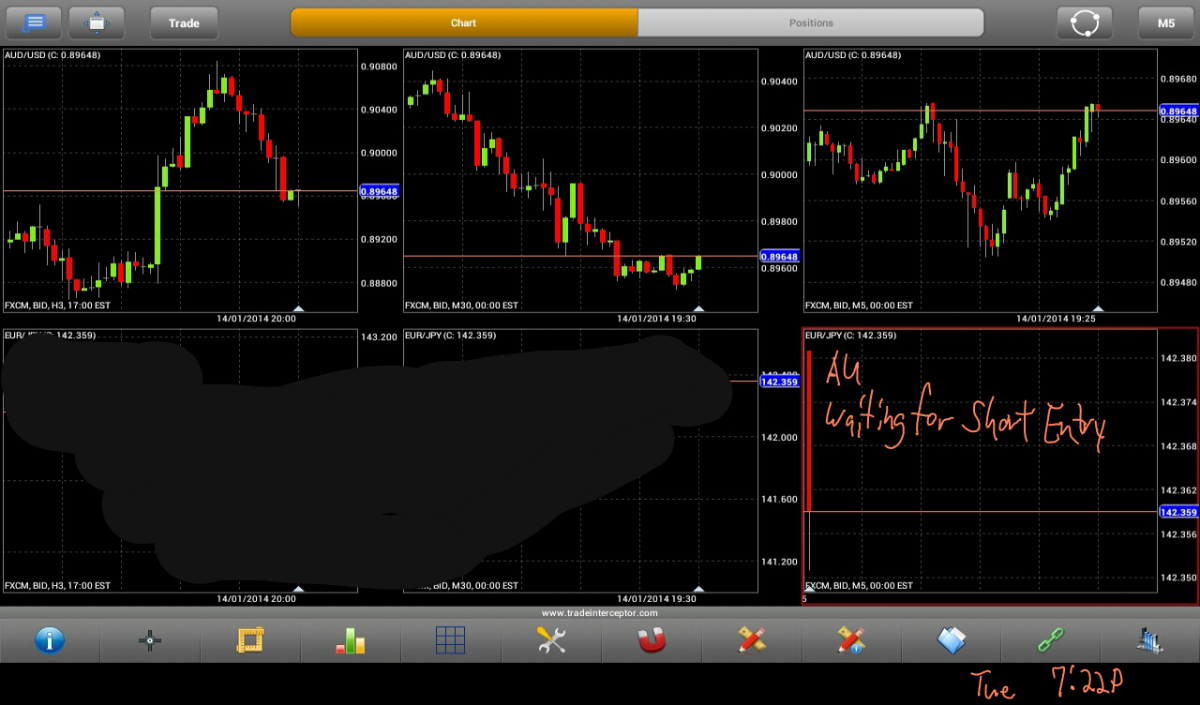This screenshot has height=705, width=1200.
Task: Click the 142.359 price tag on EUR/JPY M5 chart
Action: point(1178,512)
